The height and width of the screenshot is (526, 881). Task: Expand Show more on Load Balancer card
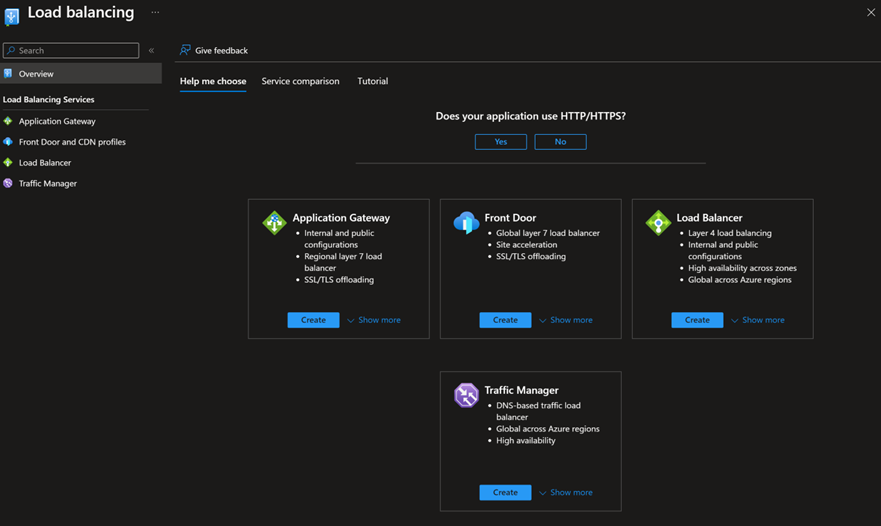click(758, 320)
